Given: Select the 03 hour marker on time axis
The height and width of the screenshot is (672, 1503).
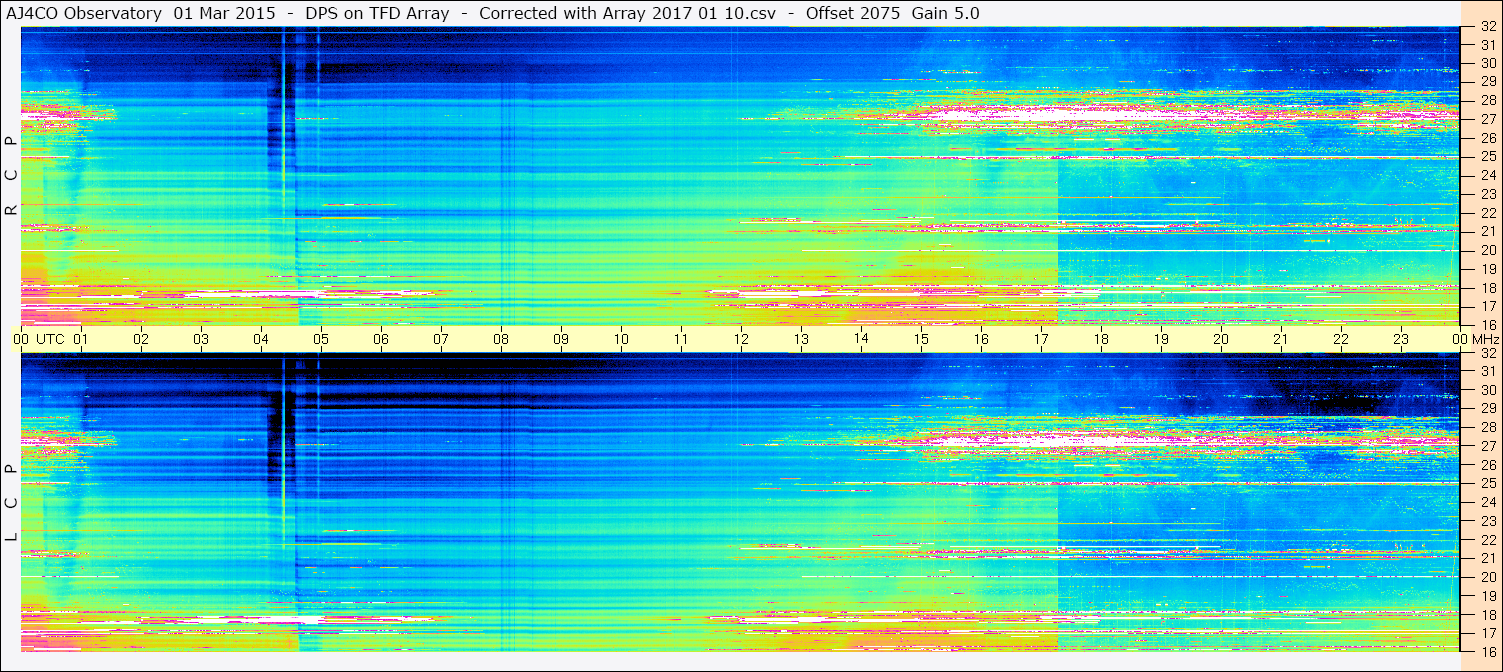Looking at the screenshot, I should [201, 339].
